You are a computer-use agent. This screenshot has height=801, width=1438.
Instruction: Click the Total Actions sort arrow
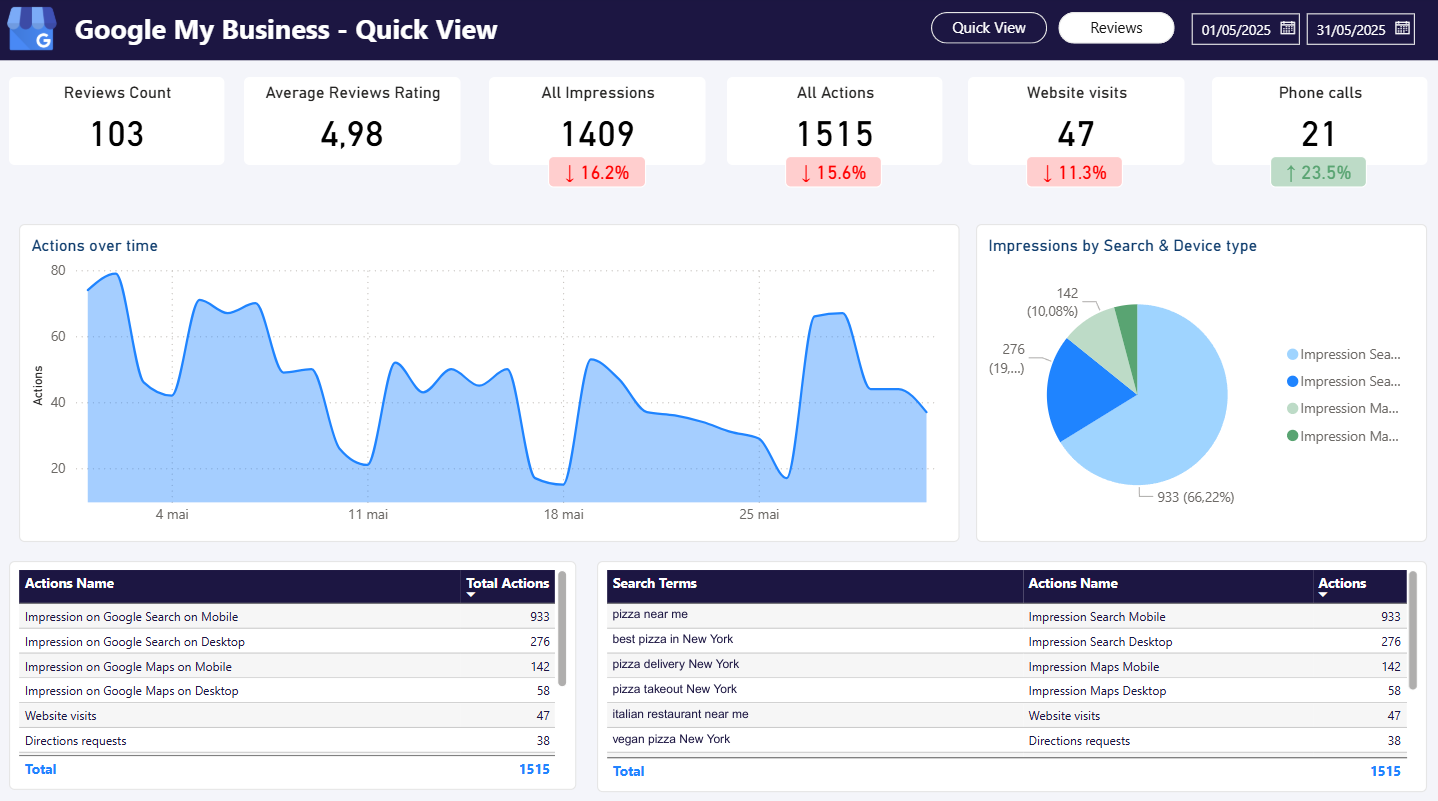[472, 595]
